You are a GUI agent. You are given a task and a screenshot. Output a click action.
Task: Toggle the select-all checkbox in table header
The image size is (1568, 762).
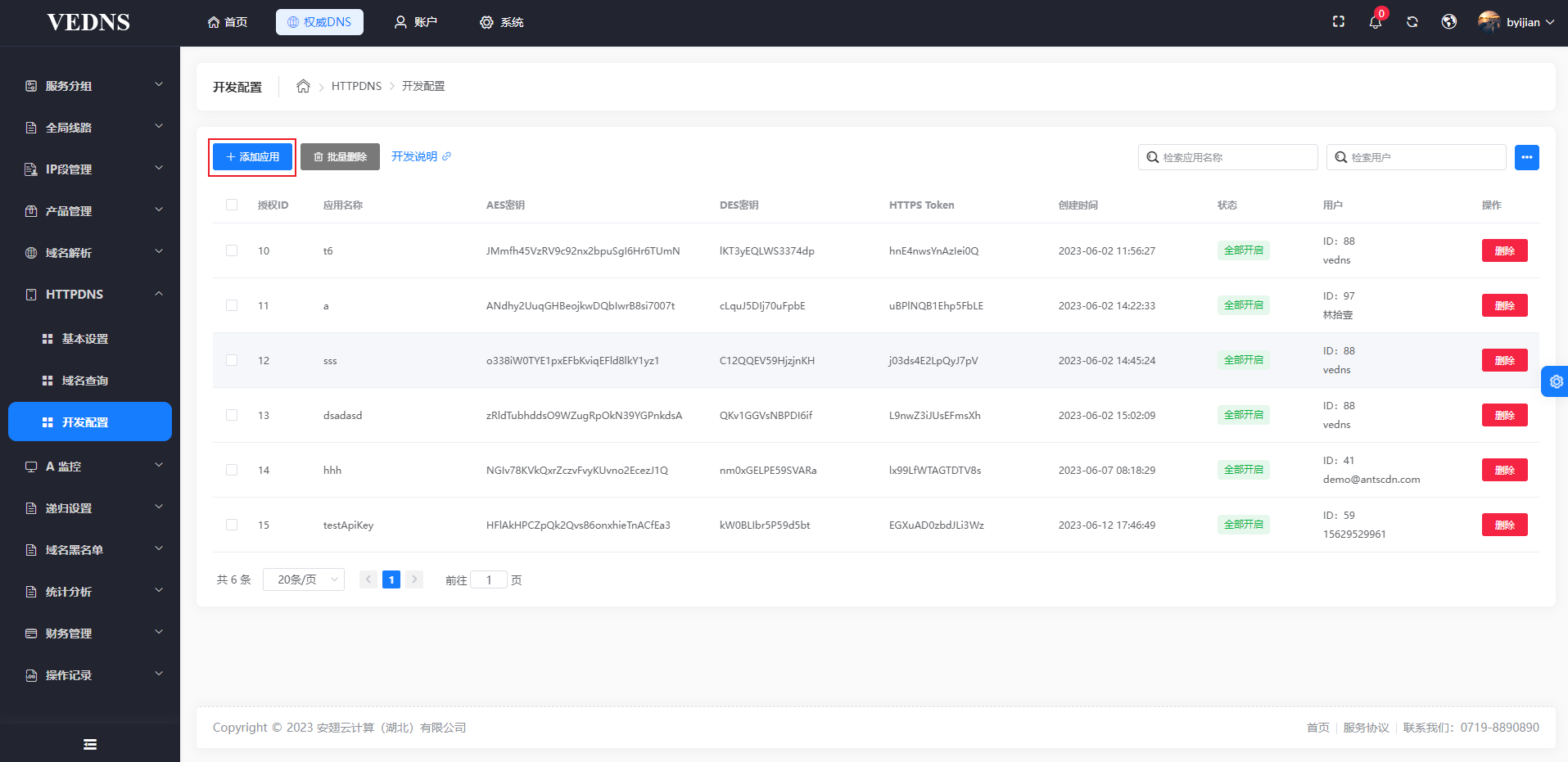[232, 205]
